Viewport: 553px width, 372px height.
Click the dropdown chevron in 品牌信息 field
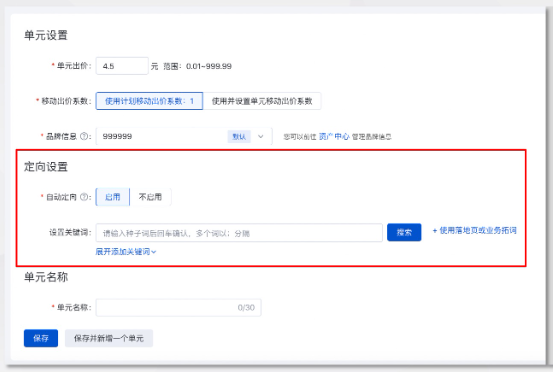click(x=261, y=136)
